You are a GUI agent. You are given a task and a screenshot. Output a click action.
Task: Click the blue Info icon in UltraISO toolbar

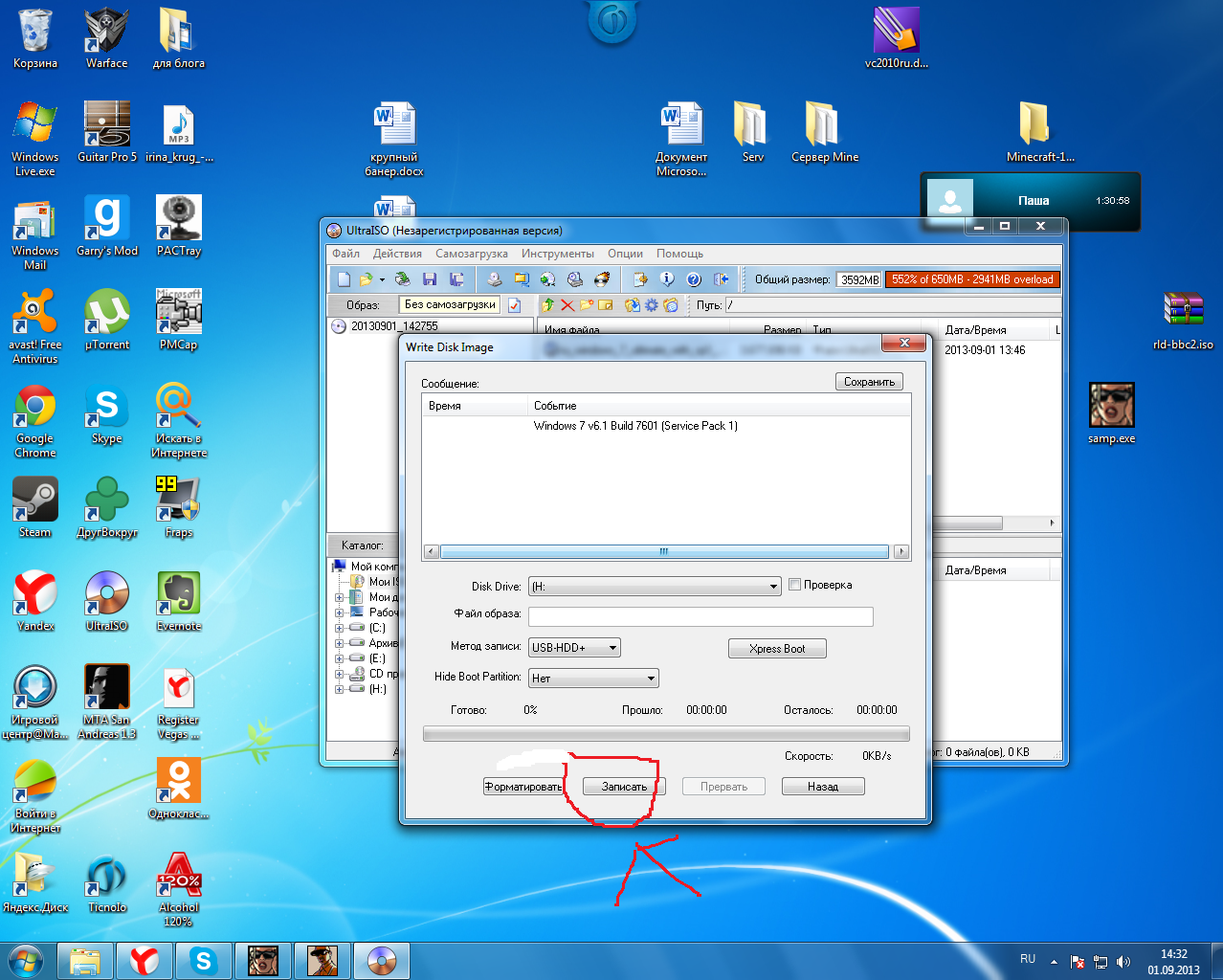[667, 279]
